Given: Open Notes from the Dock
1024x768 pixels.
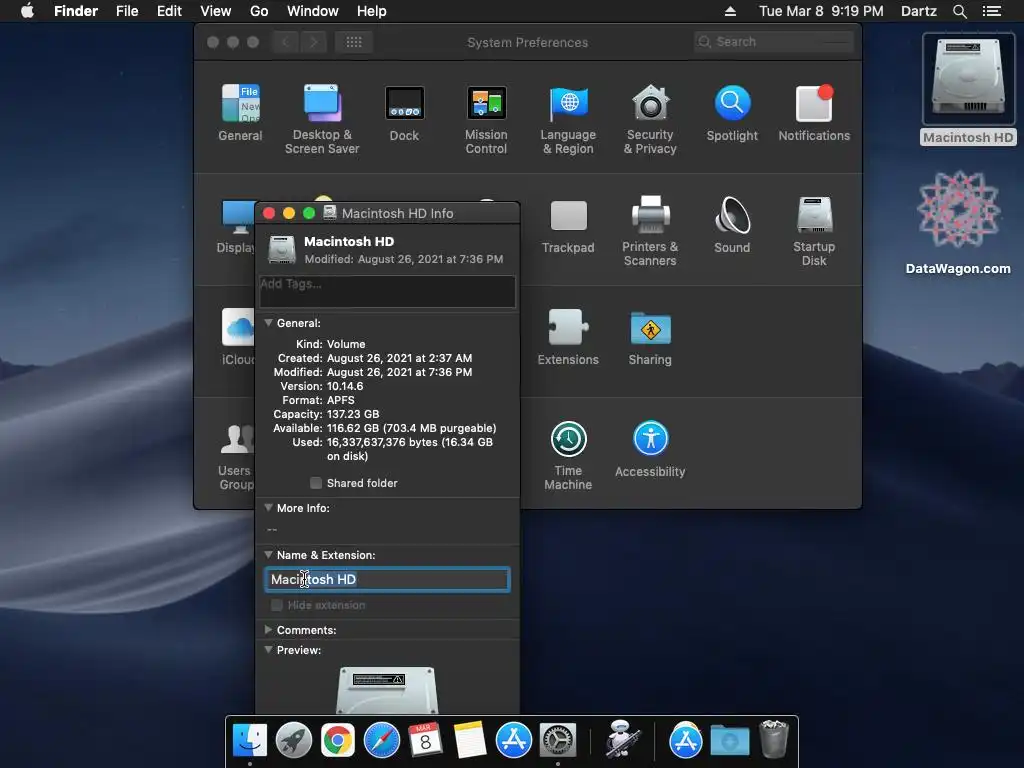Looking at the screenshot, I should point(469,740).
